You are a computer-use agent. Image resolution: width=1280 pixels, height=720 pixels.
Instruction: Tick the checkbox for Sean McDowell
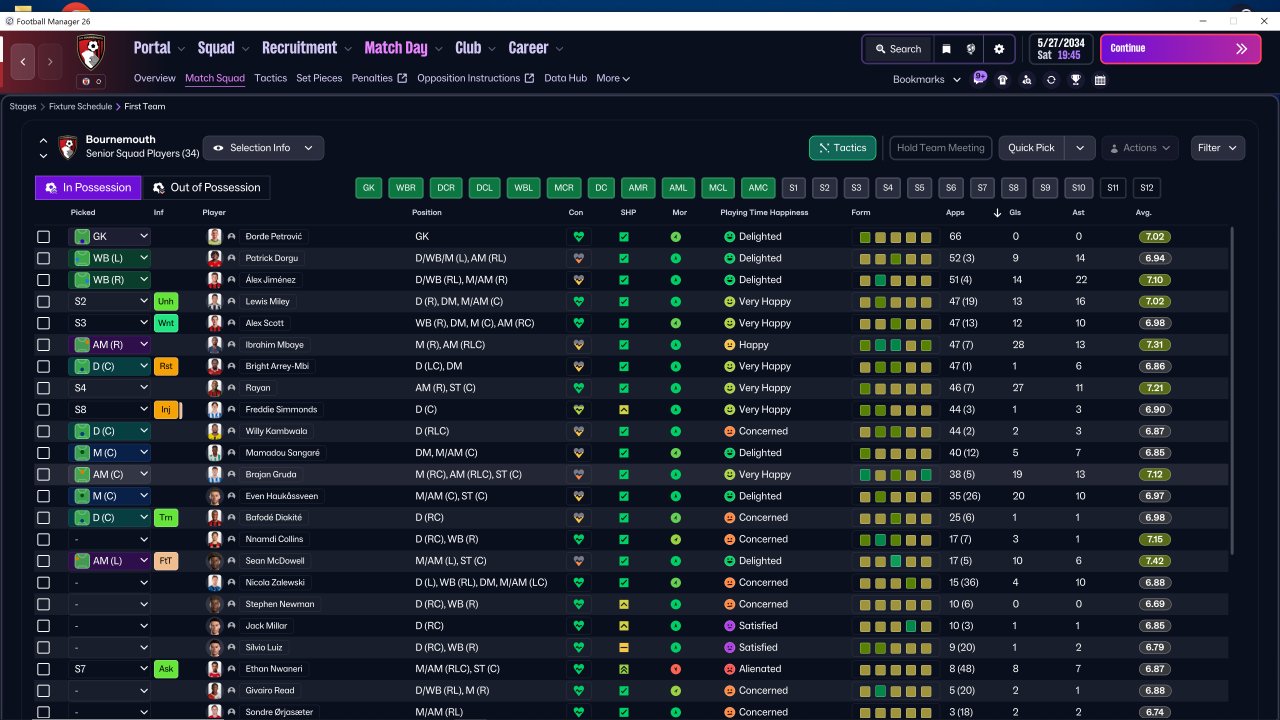pyautogui.click(x=43, y=561)
